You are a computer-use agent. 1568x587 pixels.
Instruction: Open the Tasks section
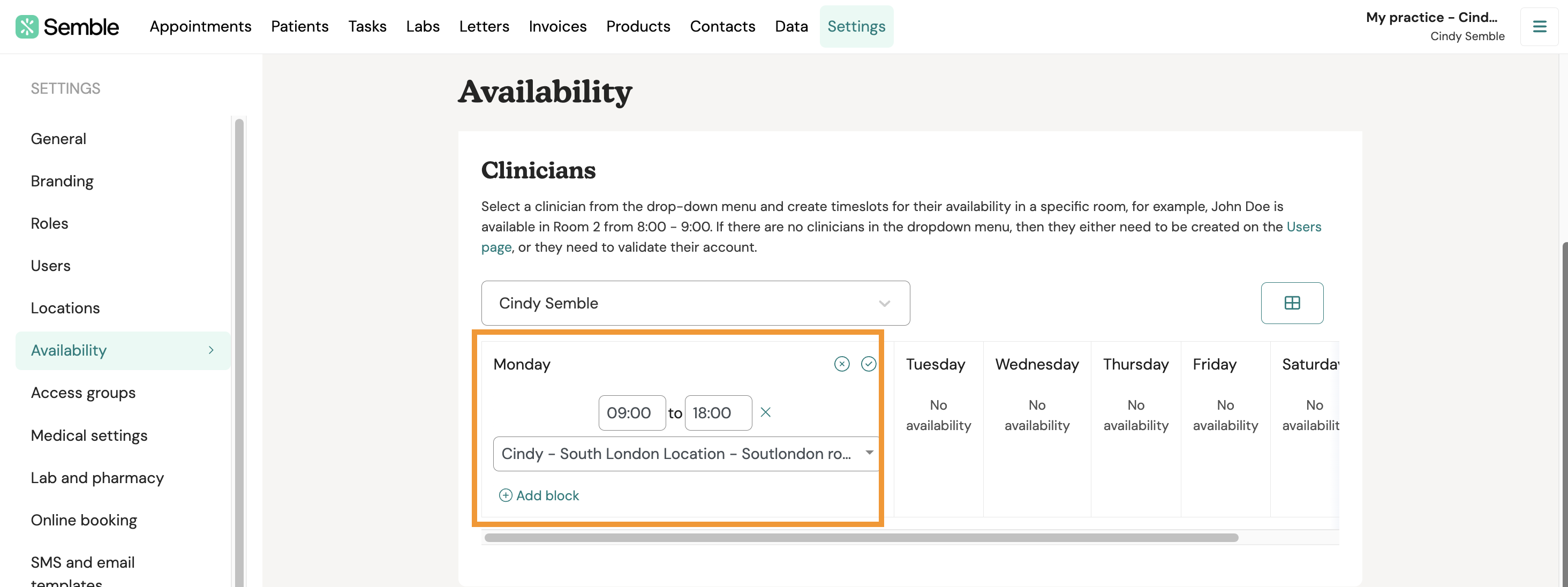[367, 26]
